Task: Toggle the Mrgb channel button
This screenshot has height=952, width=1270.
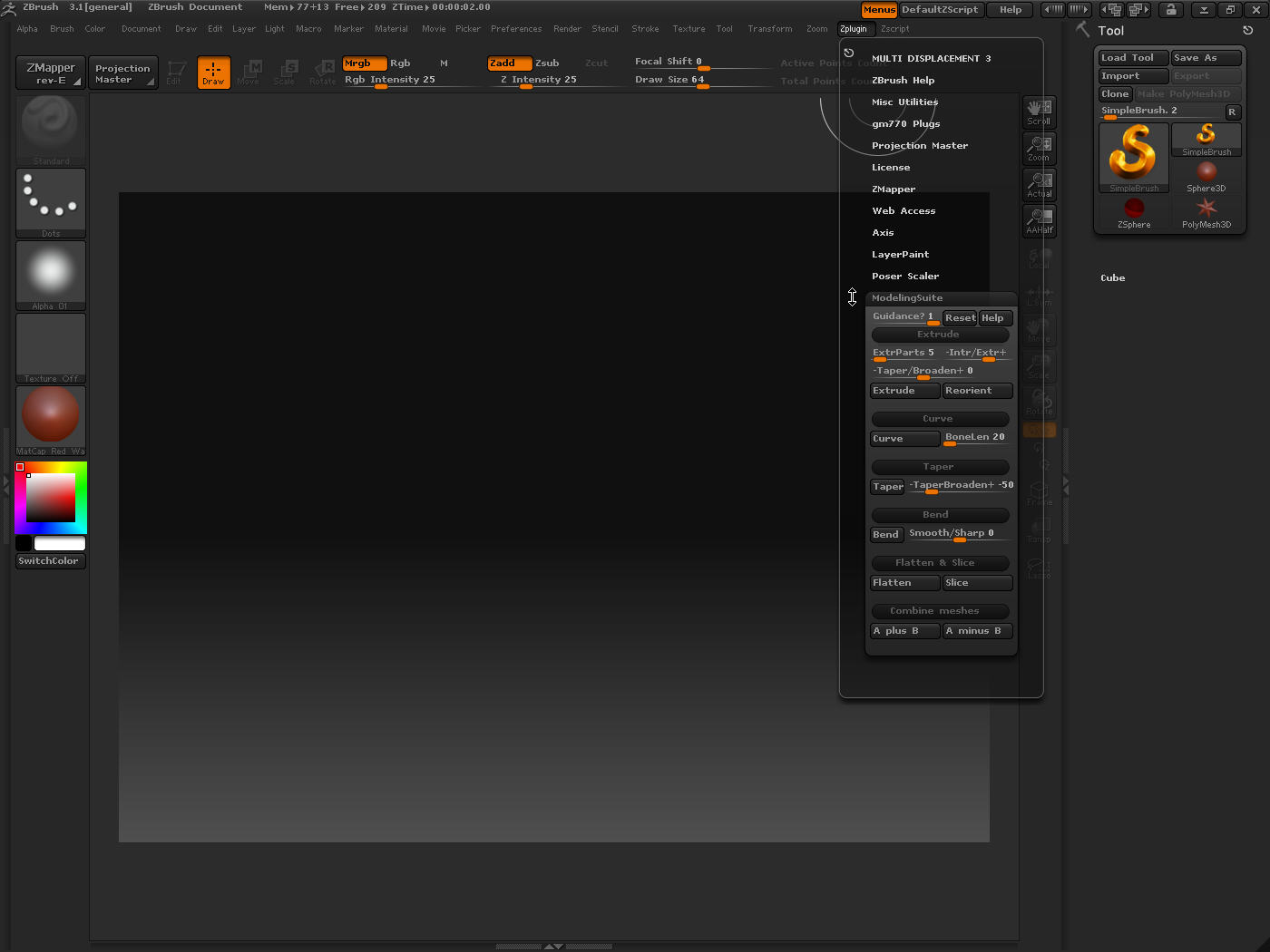Action: click(364, 63)
